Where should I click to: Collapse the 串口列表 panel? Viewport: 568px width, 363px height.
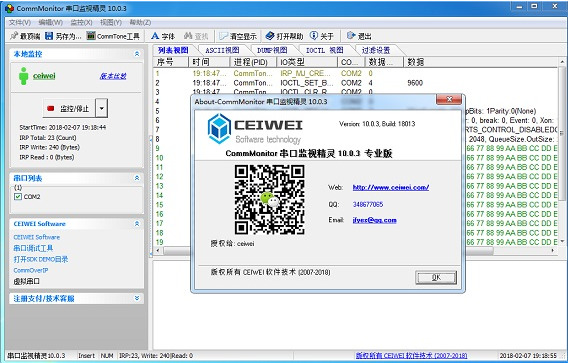137,178
